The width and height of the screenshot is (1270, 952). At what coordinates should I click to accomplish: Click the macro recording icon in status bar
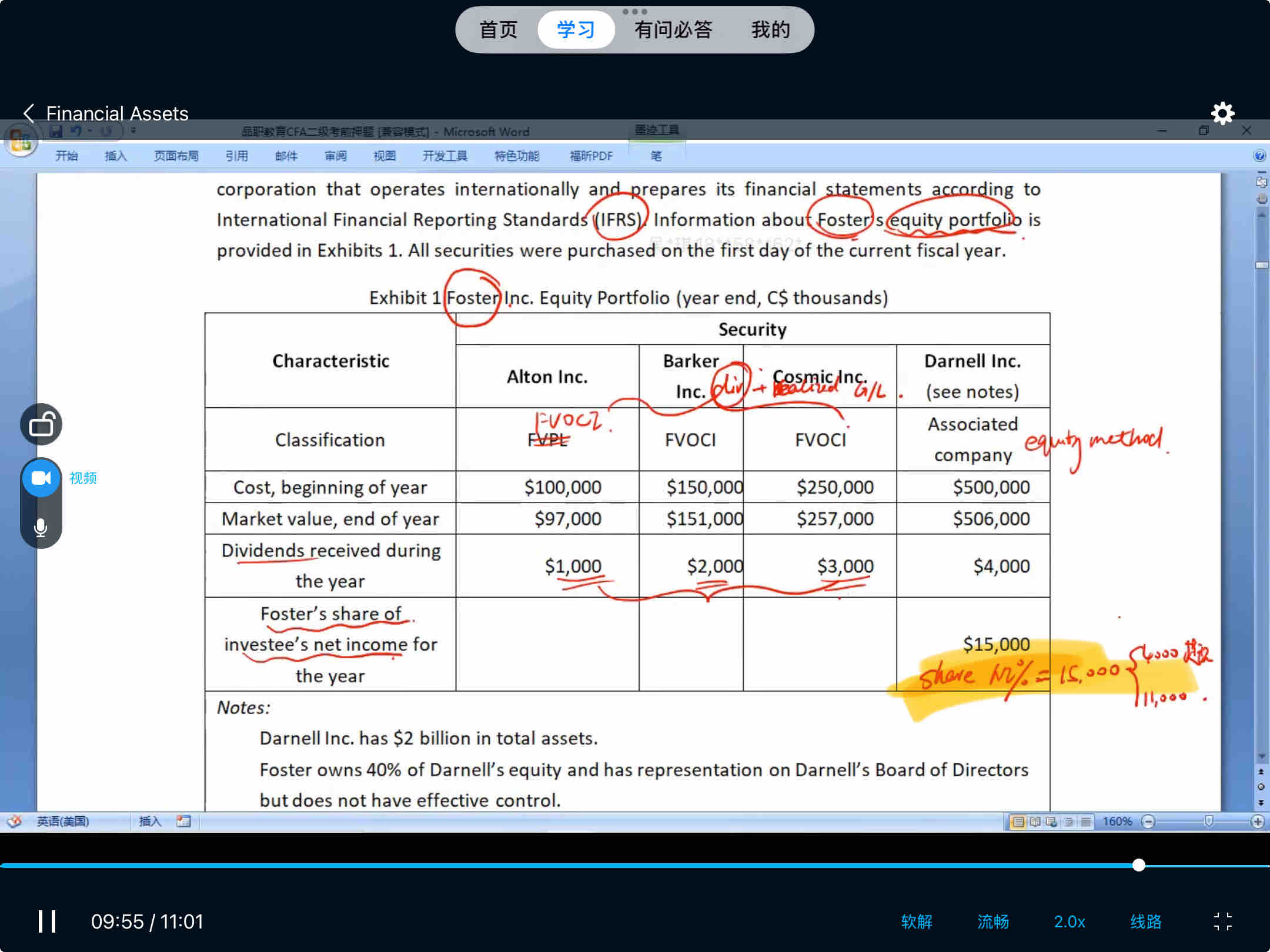(183, 822)
